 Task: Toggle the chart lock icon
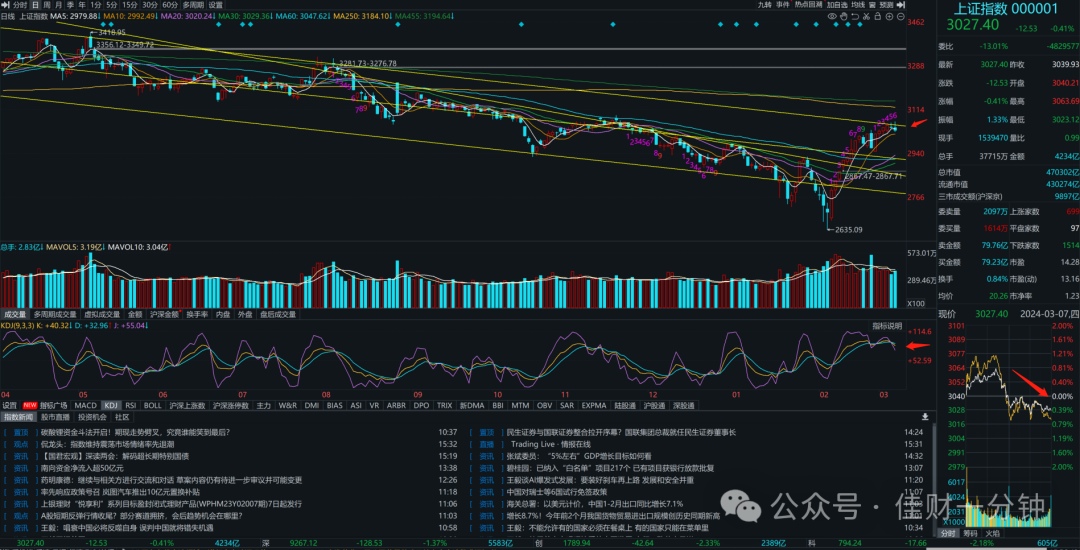878,16
